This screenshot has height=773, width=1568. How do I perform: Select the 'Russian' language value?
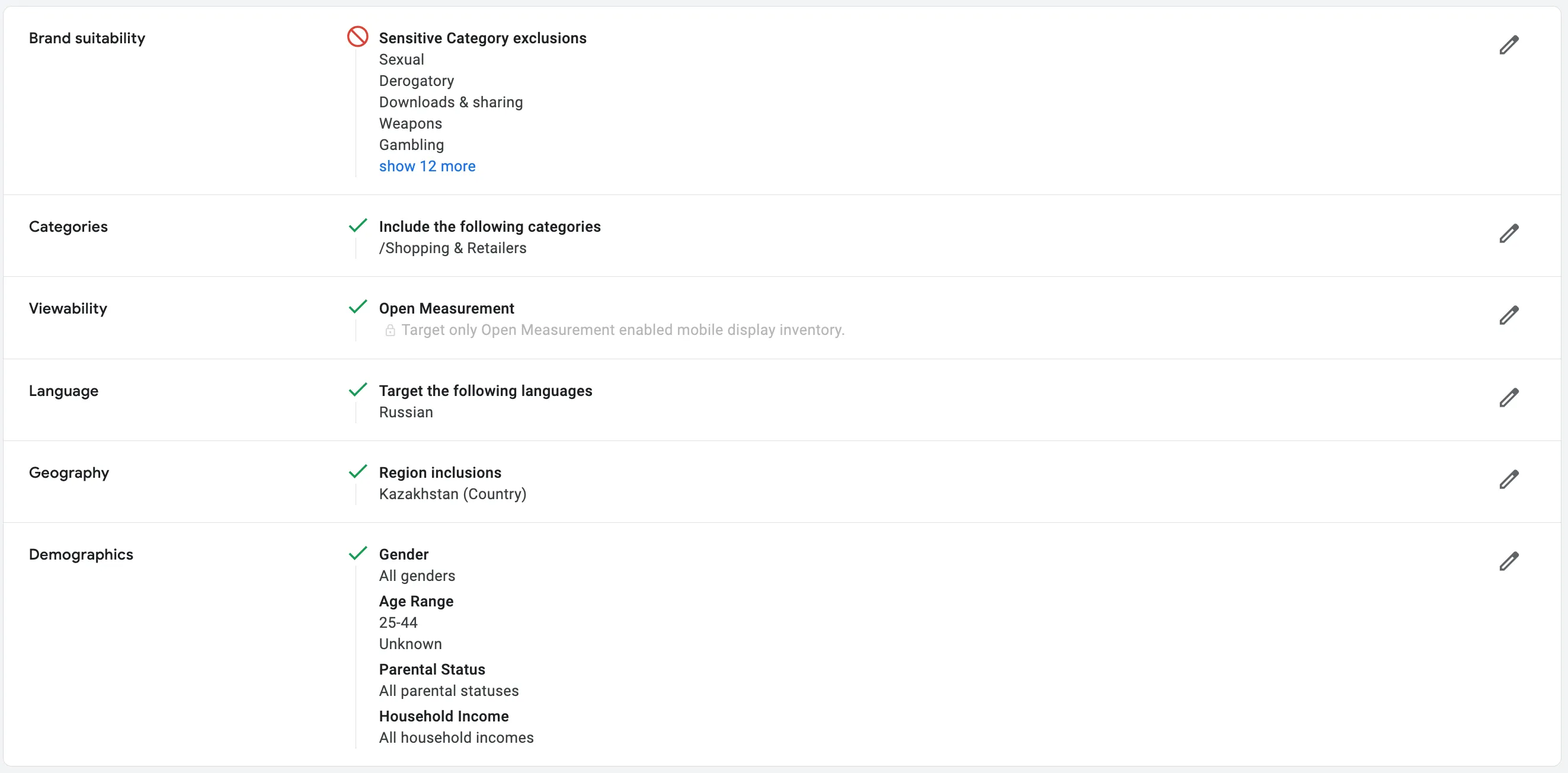406,412
